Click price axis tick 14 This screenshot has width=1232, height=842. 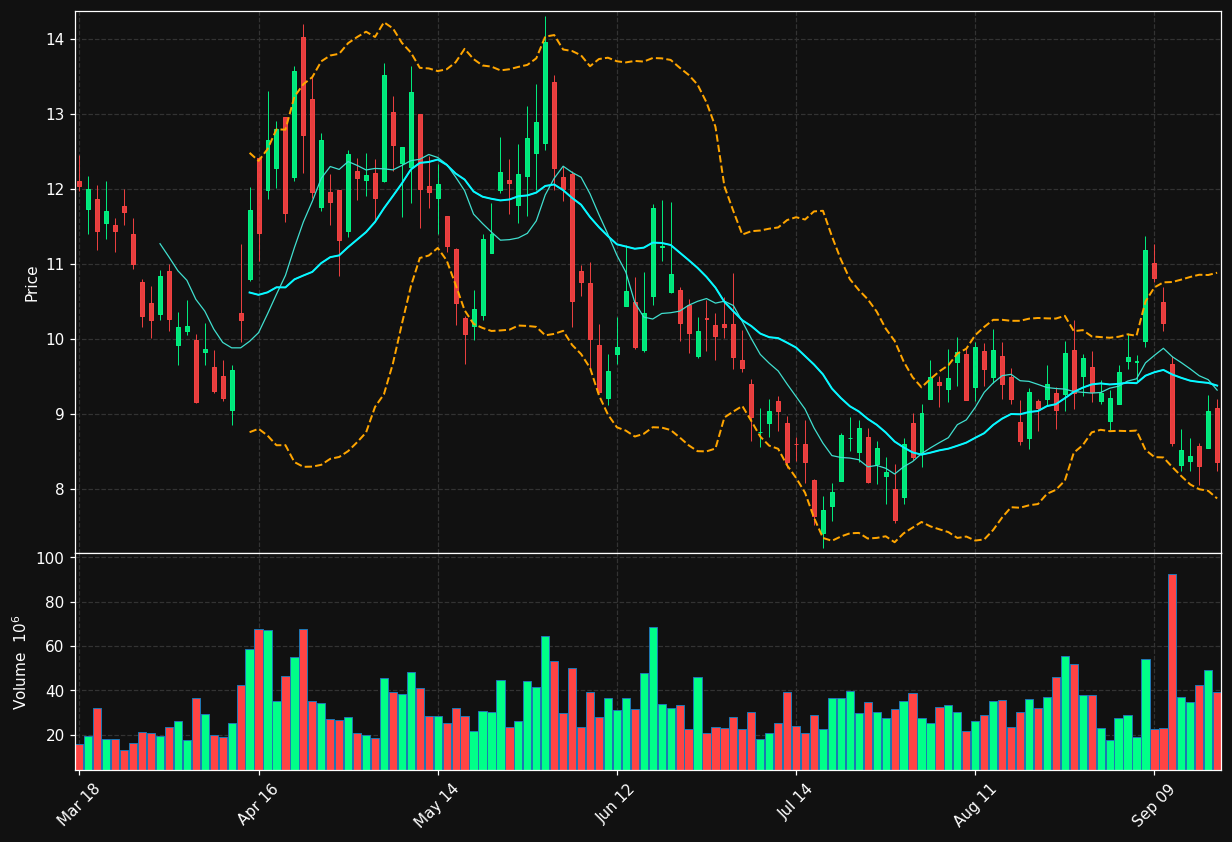(x=55, y=39)
